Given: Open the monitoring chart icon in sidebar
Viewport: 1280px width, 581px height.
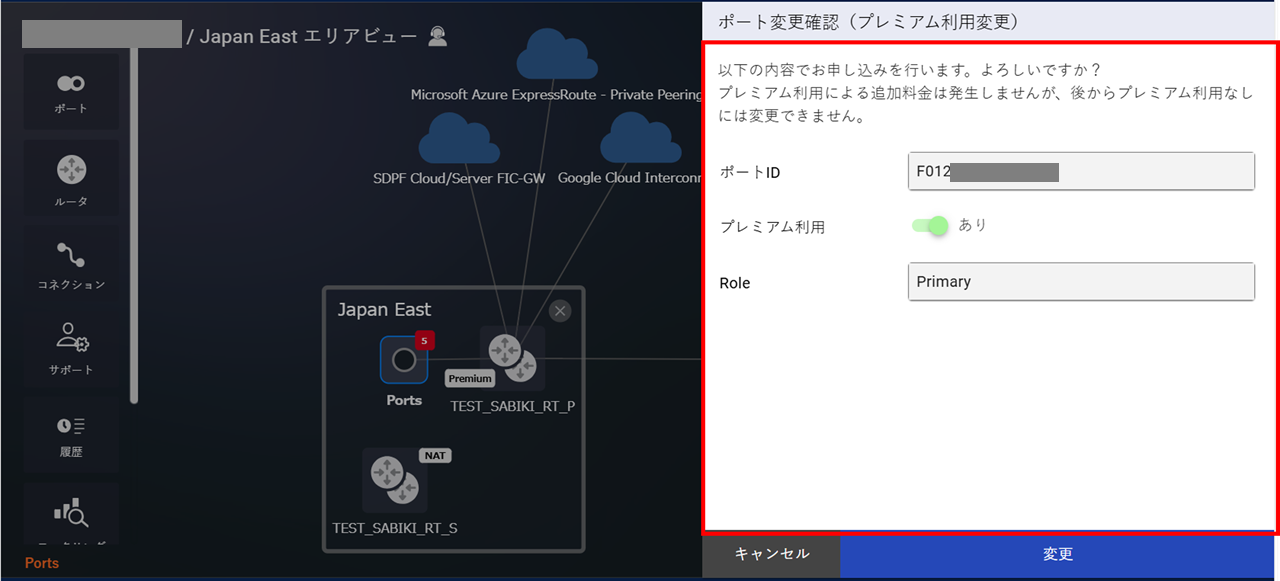Looking at the screenshot, I should (70, 515).
